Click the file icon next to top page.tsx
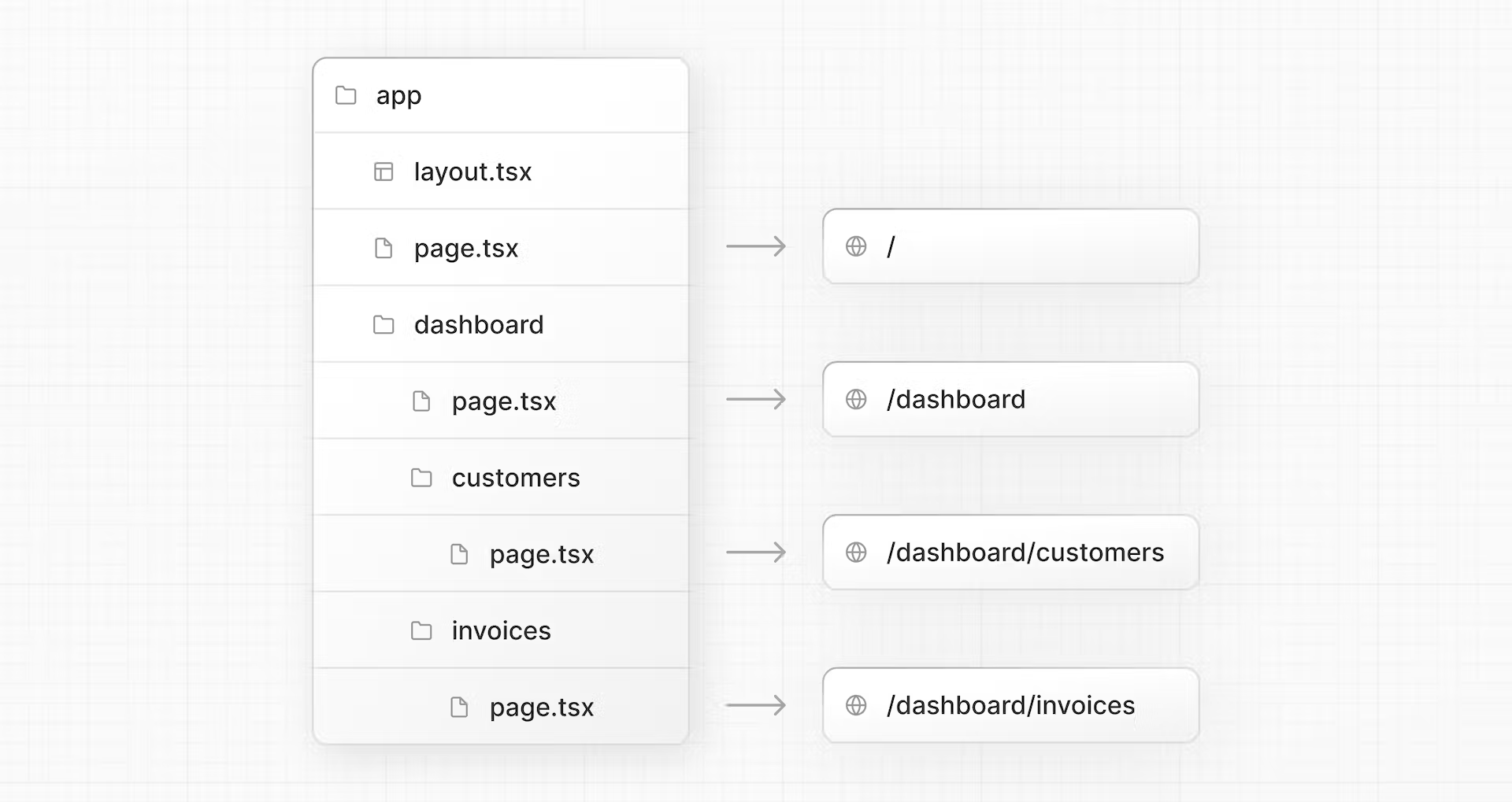 (384, 247)
